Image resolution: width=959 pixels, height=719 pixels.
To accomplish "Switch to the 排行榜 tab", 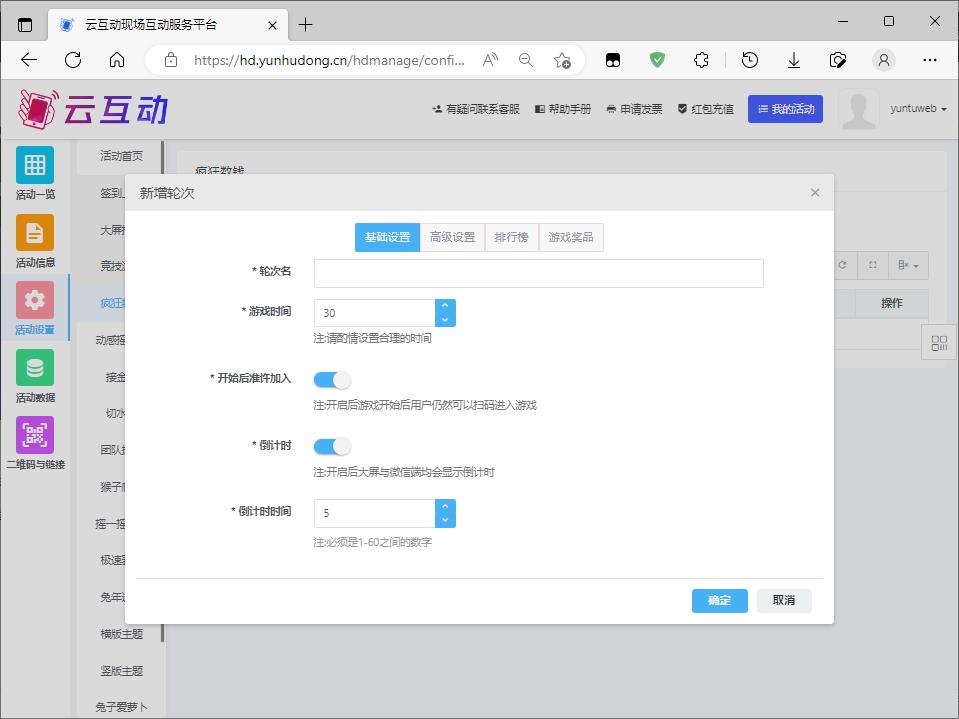I will point(511,237).
